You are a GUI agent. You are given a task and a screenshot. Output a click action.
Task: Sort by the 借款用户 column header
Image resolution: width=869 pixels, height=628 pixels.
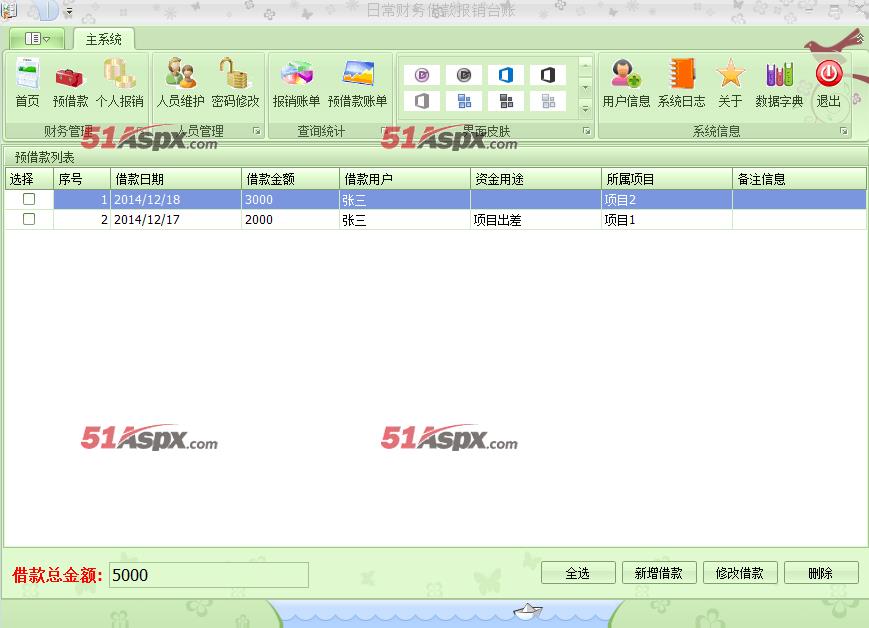[x=405, y=179]
